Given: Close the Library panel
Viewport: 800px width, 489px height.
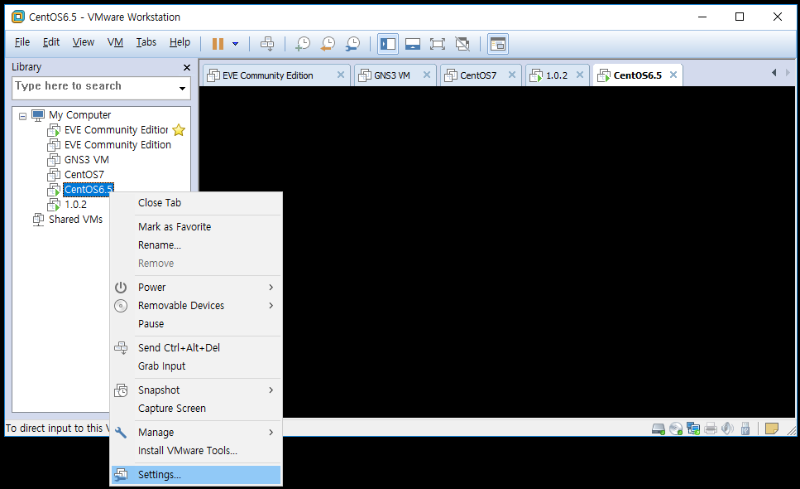Looking at the screenshot, I should (187, 67).
